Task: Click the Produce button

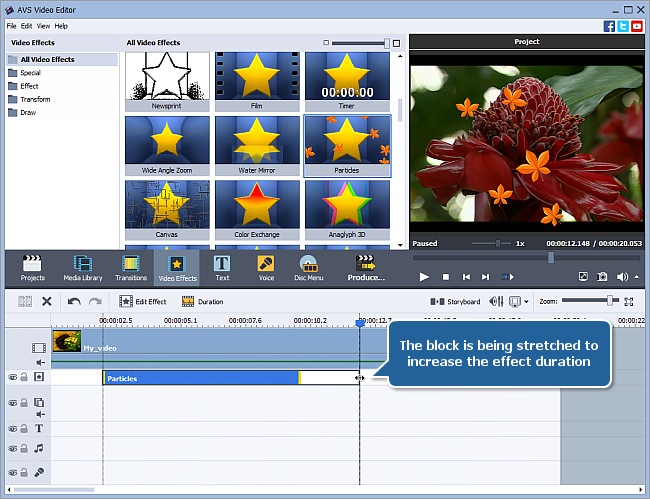Action: point(366,268)
